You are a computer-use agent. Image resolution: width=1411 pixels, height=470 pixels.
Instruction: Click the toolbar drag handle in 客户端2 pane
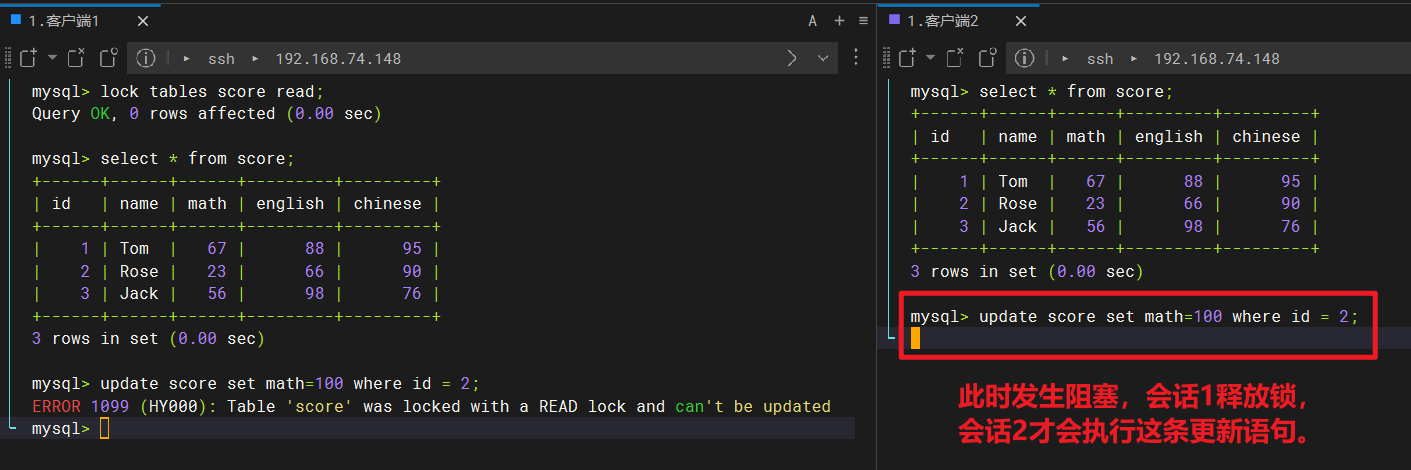[885, 58]
